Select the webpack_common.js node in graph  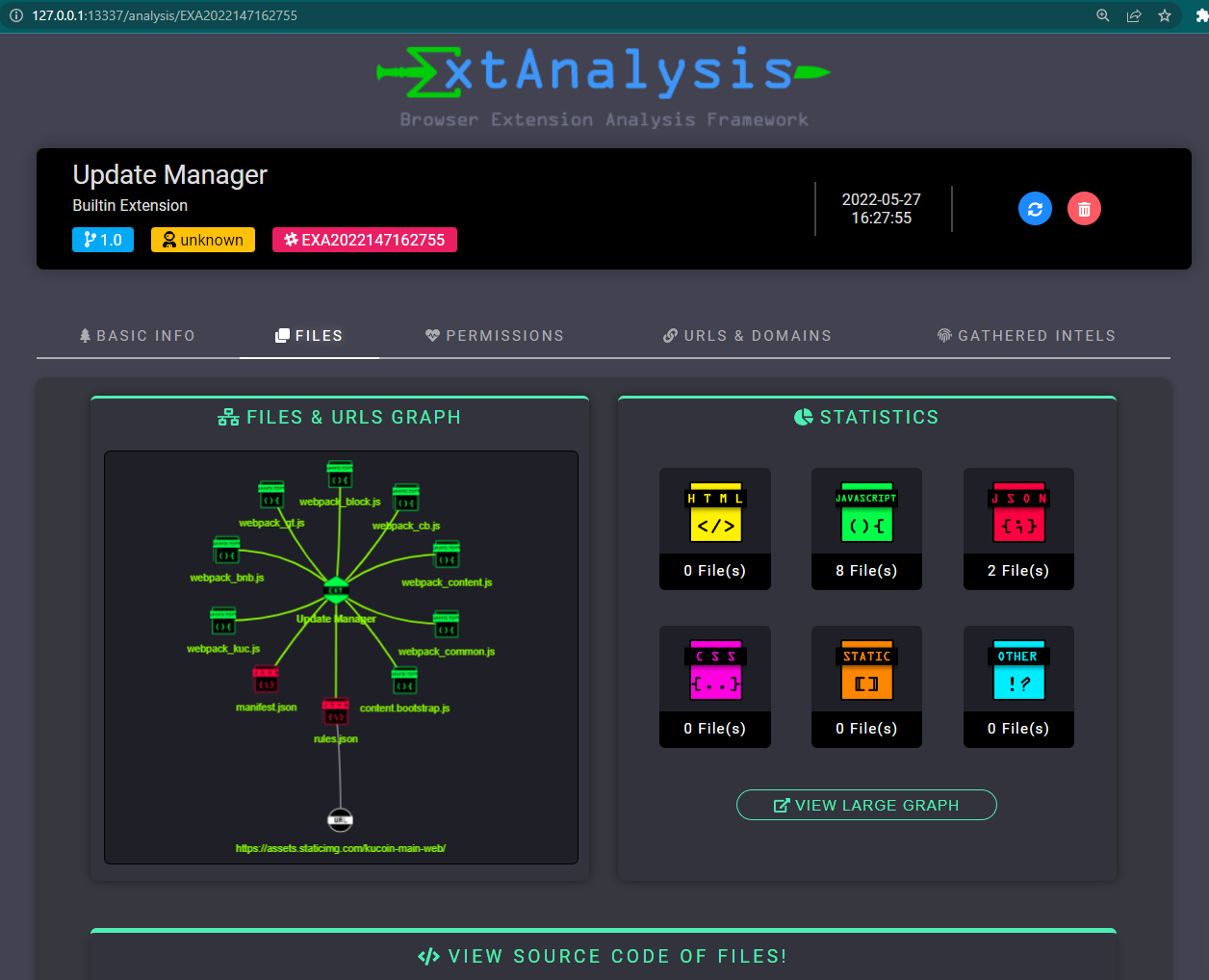pos(446,625)
